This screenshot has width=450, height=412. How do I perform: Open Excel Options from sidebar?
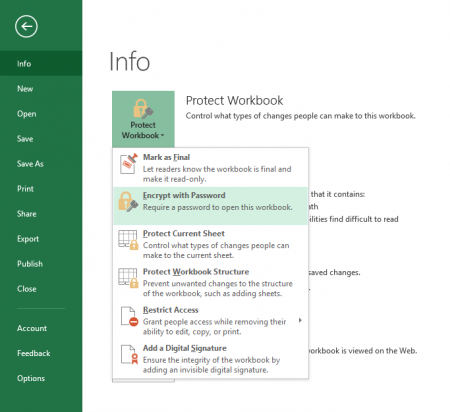[31, 378]
